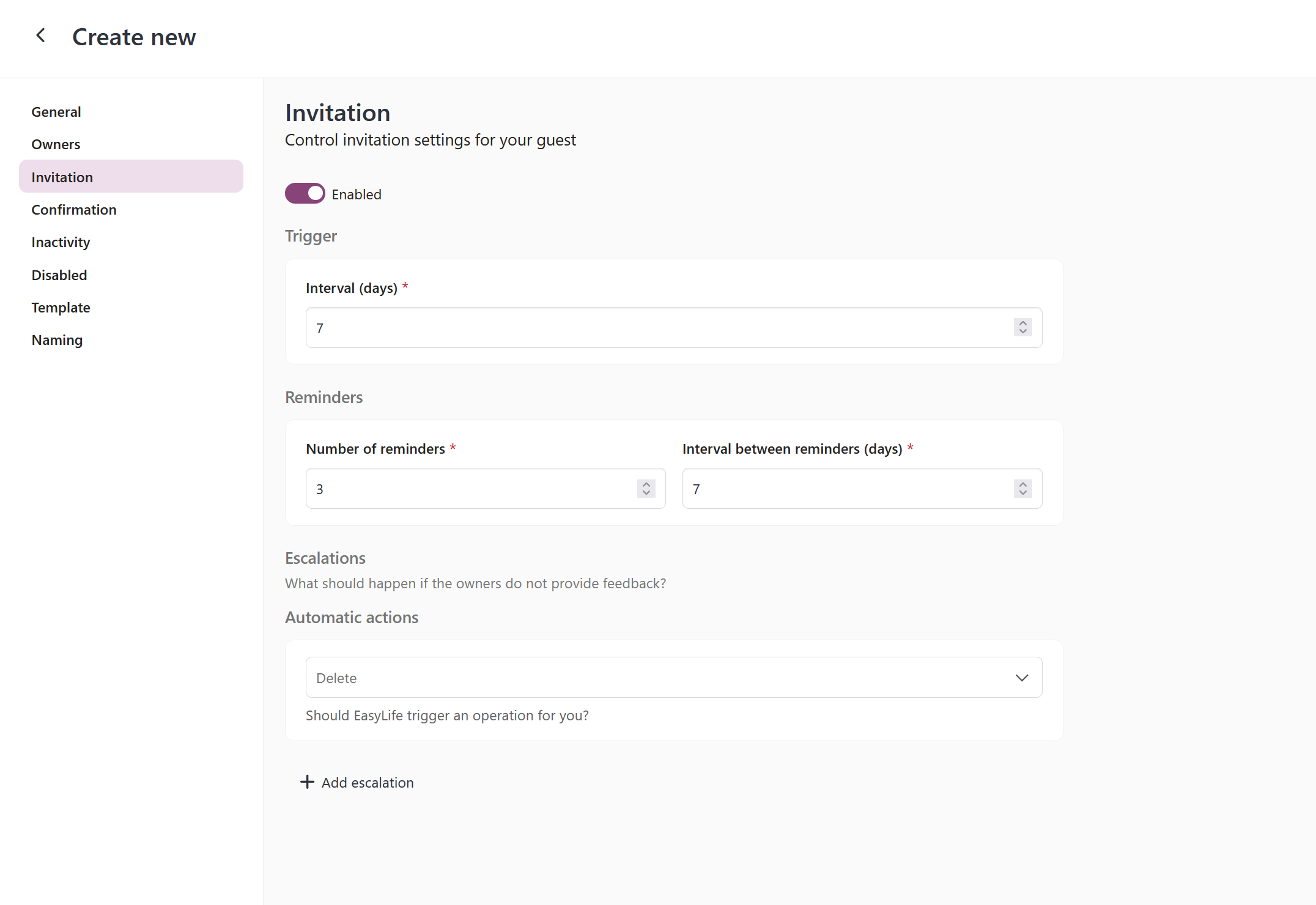Image resolution: width=1316 pixels, height=905 pixels.
Task: Open the Inactivity settings page
Action: click(61, 242)
